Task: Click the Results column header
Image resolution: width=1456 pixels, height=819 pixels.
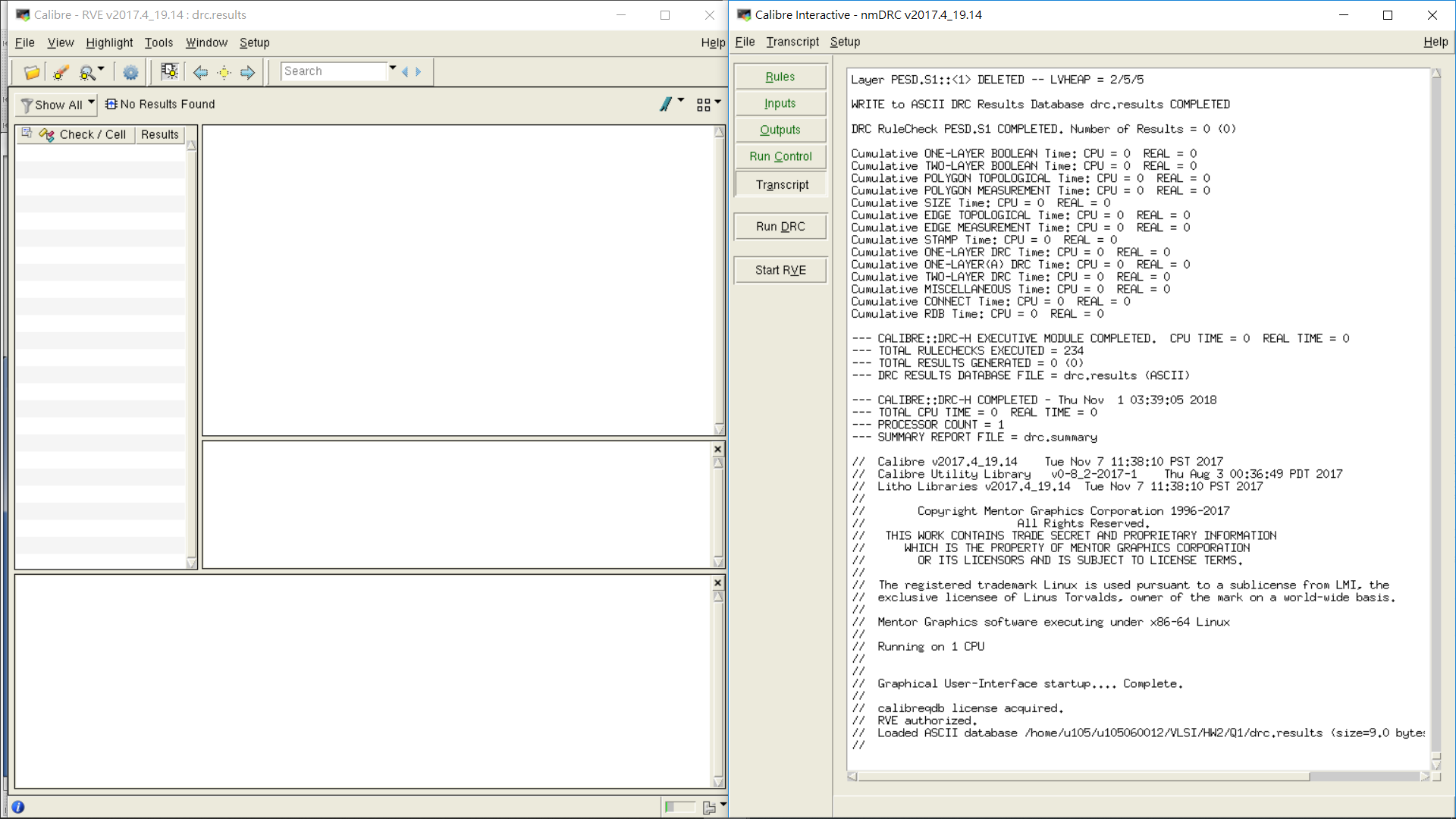Action: (x=160, y=134)
